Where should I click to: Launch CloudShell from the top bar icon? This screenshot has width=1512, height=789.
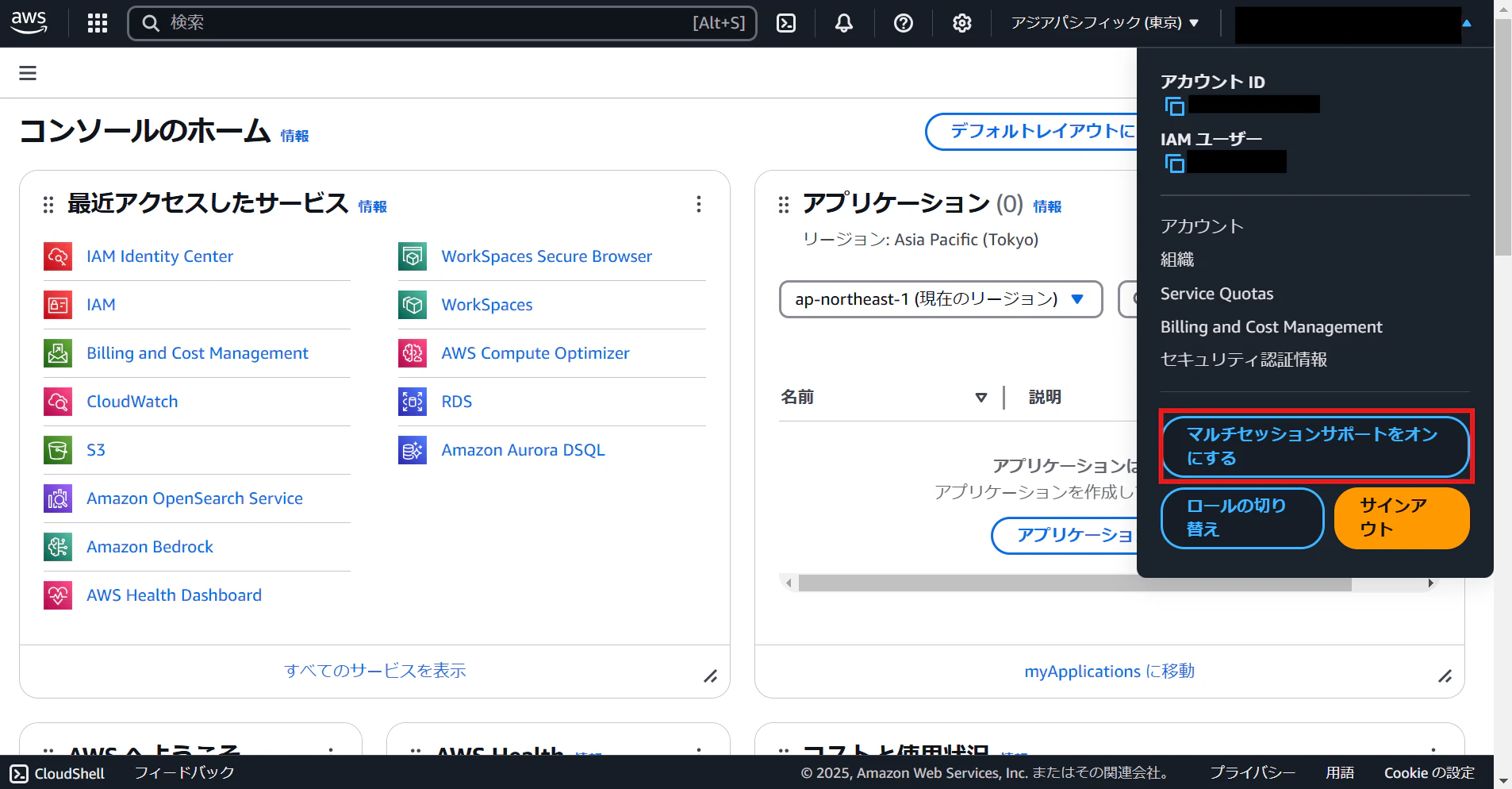click(x=786, y=23)
